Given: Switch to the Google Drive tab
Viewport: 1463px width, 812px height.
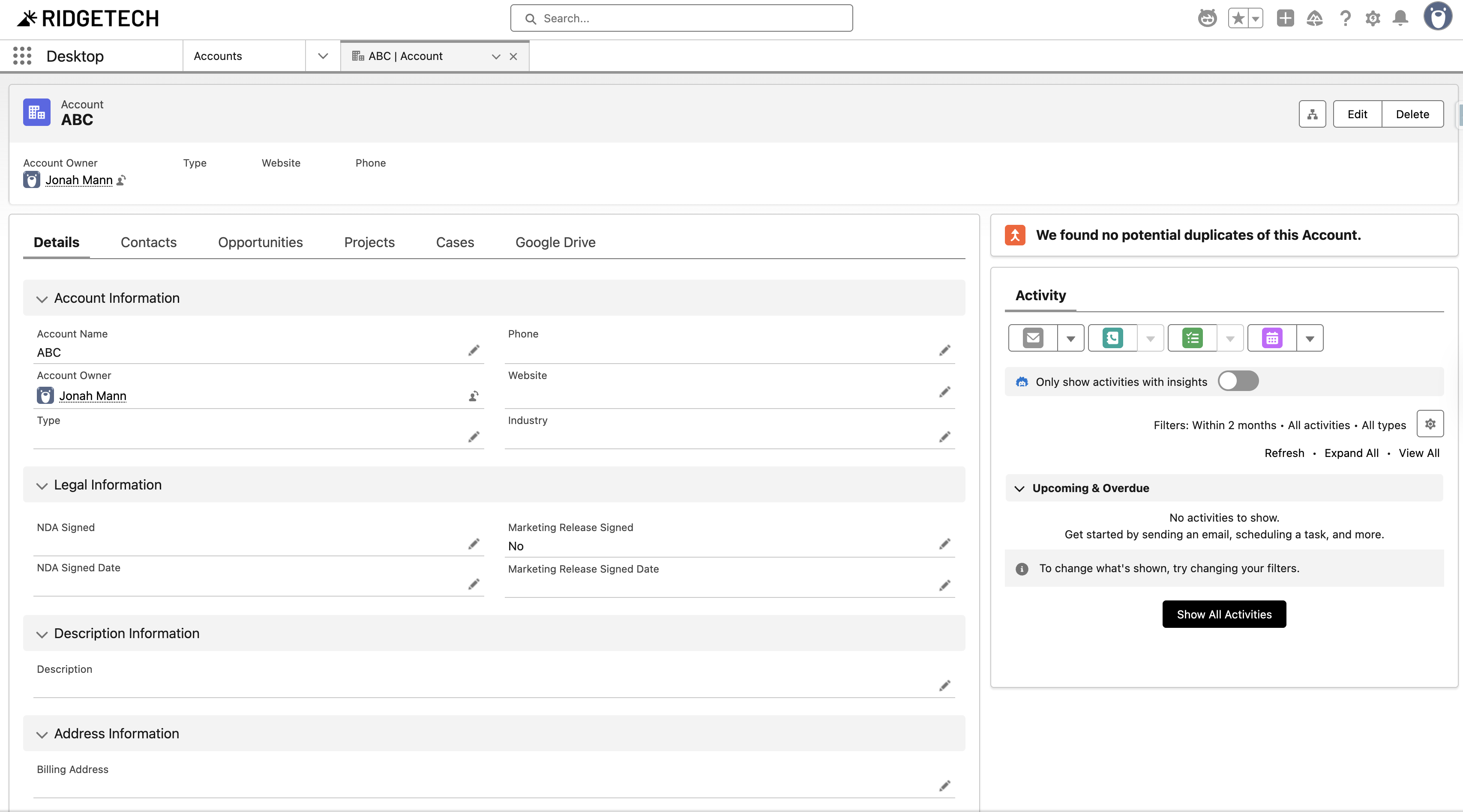Looking at the screenshot, I should click(x=555, y=242).
